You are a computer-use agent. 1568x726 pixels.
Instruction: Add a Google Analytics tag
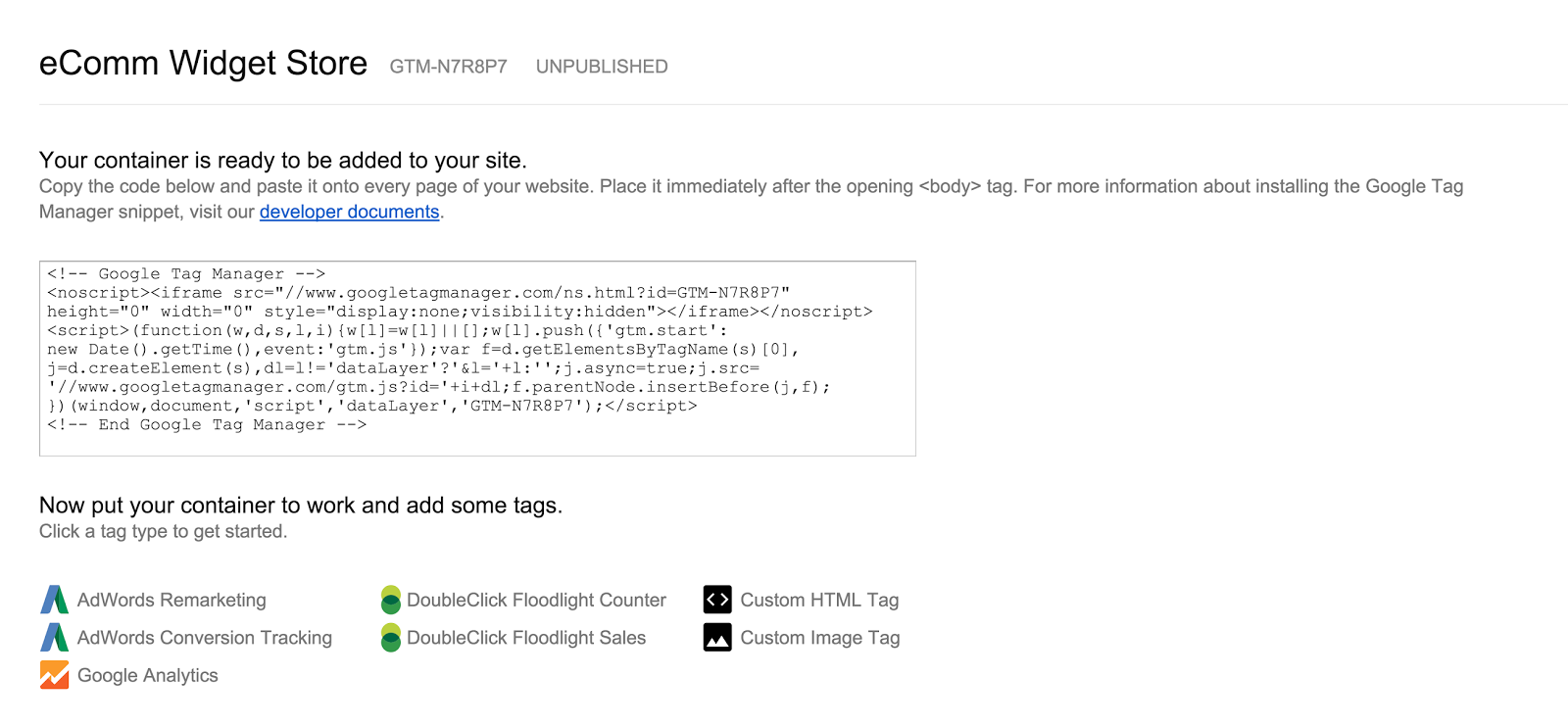pos(148,675)
